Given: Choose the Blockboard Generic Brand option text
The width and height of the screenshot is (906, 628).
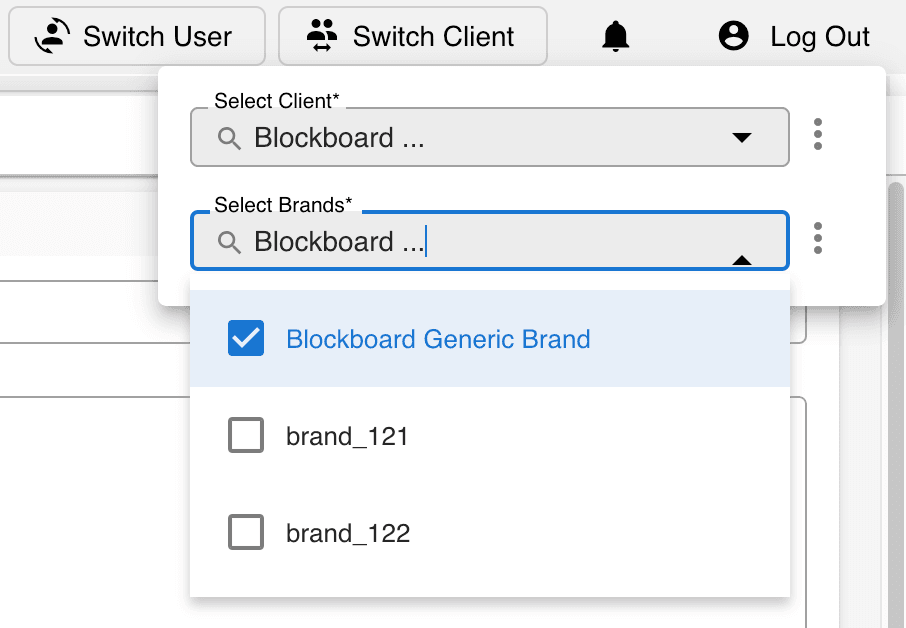Looking at the screenshot, I should (x=438, y=339).
